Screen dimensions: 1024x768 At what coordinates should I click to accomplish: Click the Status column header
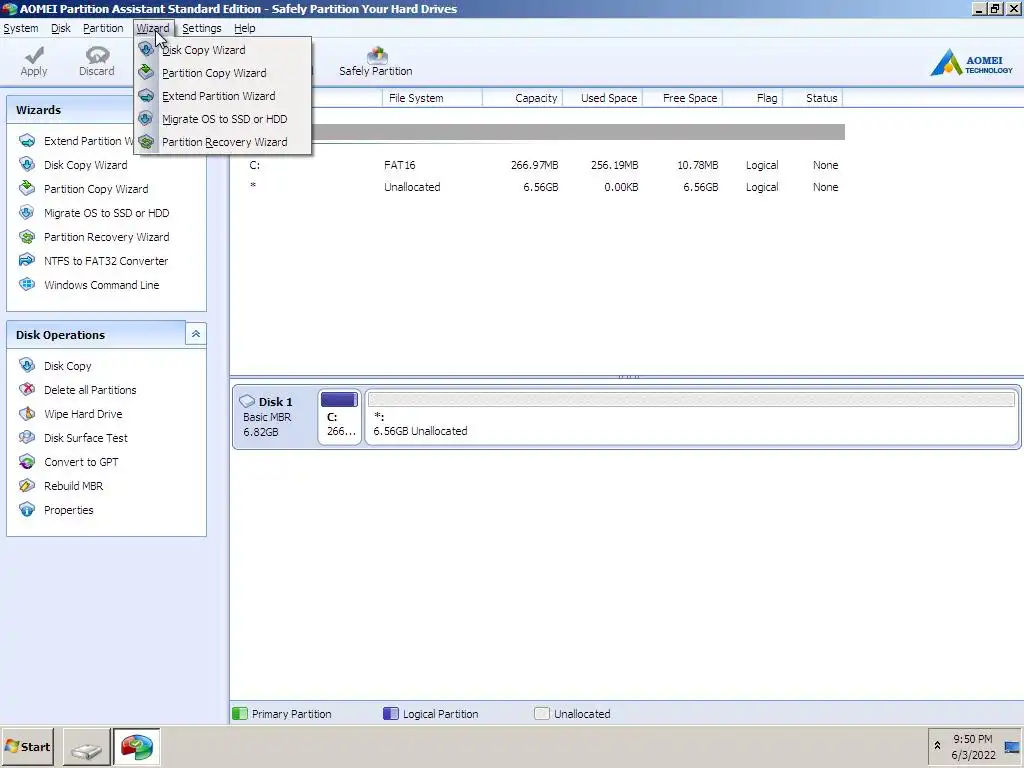click(813, 98)
